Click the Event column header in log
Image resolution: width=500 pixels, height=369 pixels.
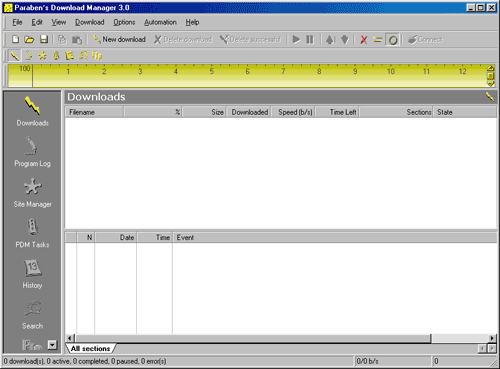point(335,238)
